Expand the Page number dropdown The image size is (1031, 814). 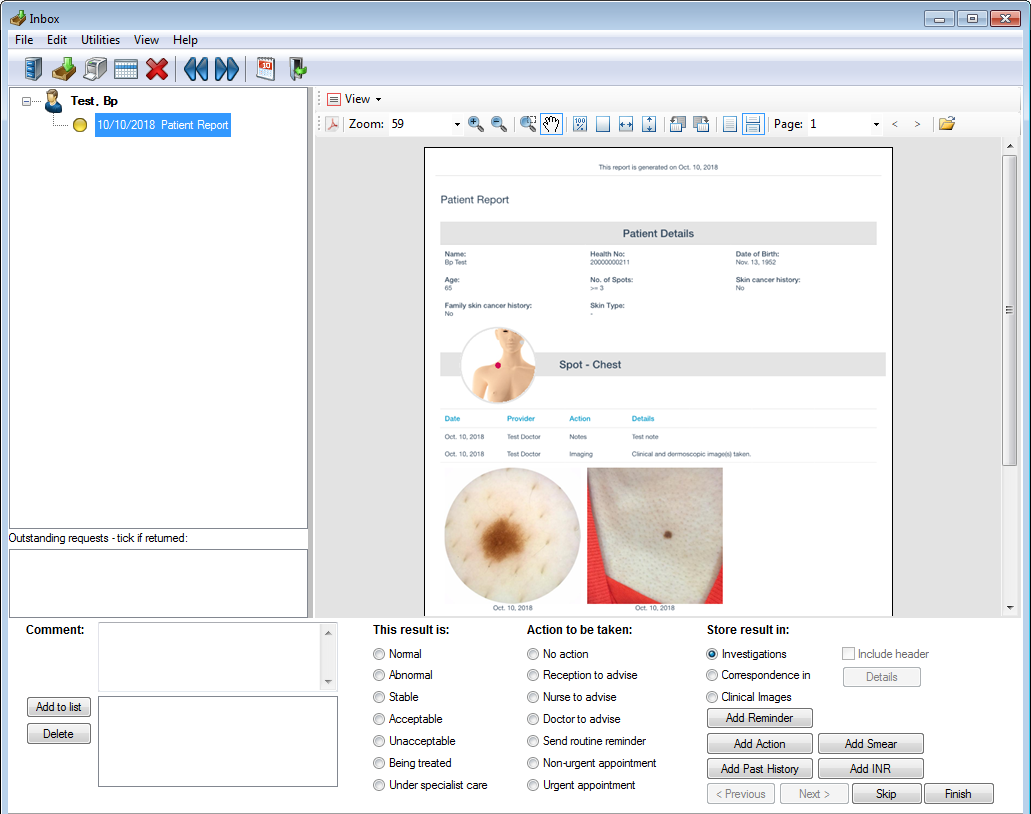click(x=876, y=125)
